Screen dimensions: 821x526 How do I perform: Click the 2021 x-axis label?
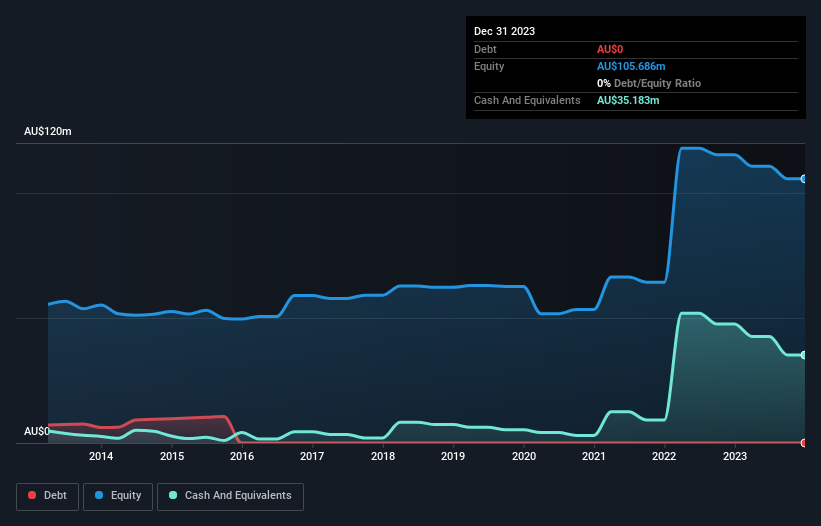tap(594, 456)
